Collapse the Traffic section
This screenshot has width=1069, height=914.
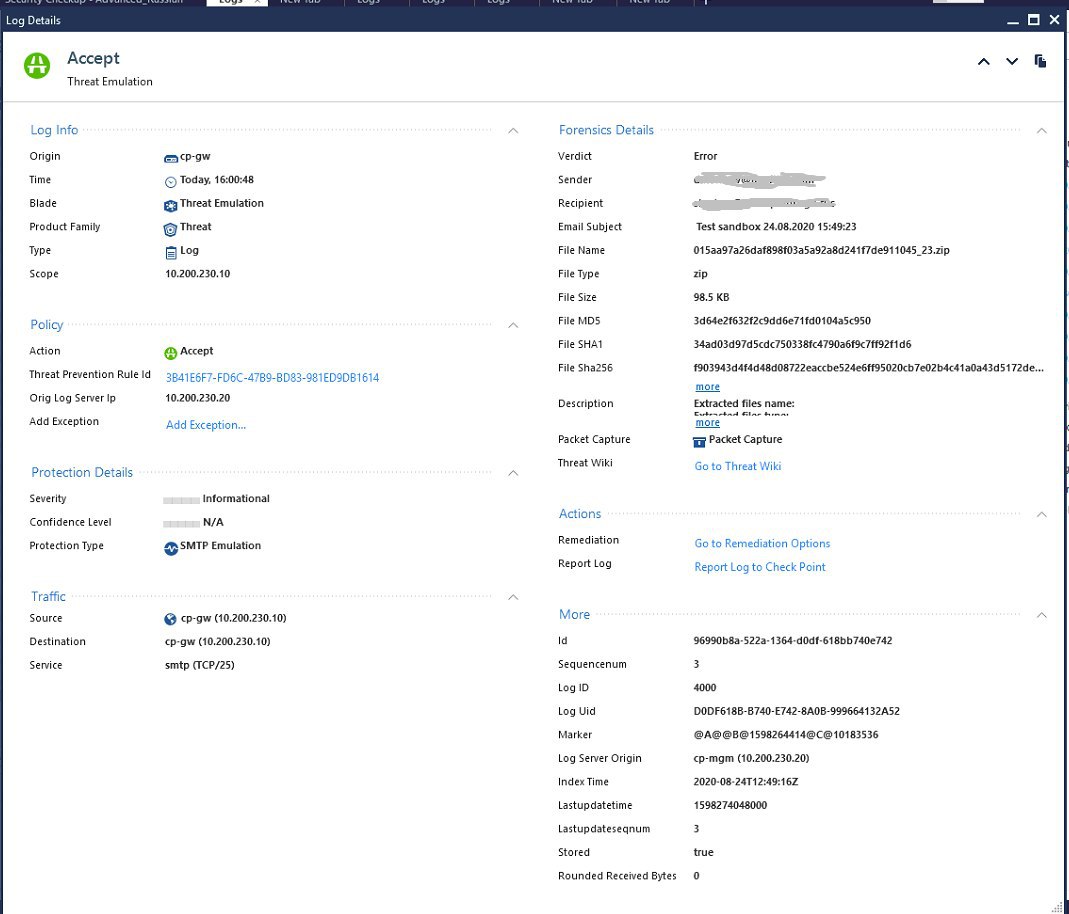coord(513,597)
